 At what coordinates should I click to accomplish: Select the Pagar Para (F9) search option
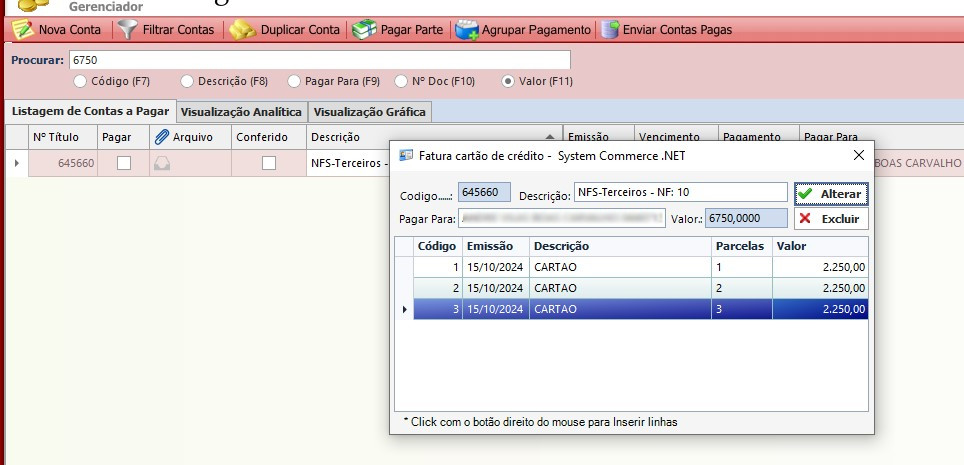coord(294,81)
